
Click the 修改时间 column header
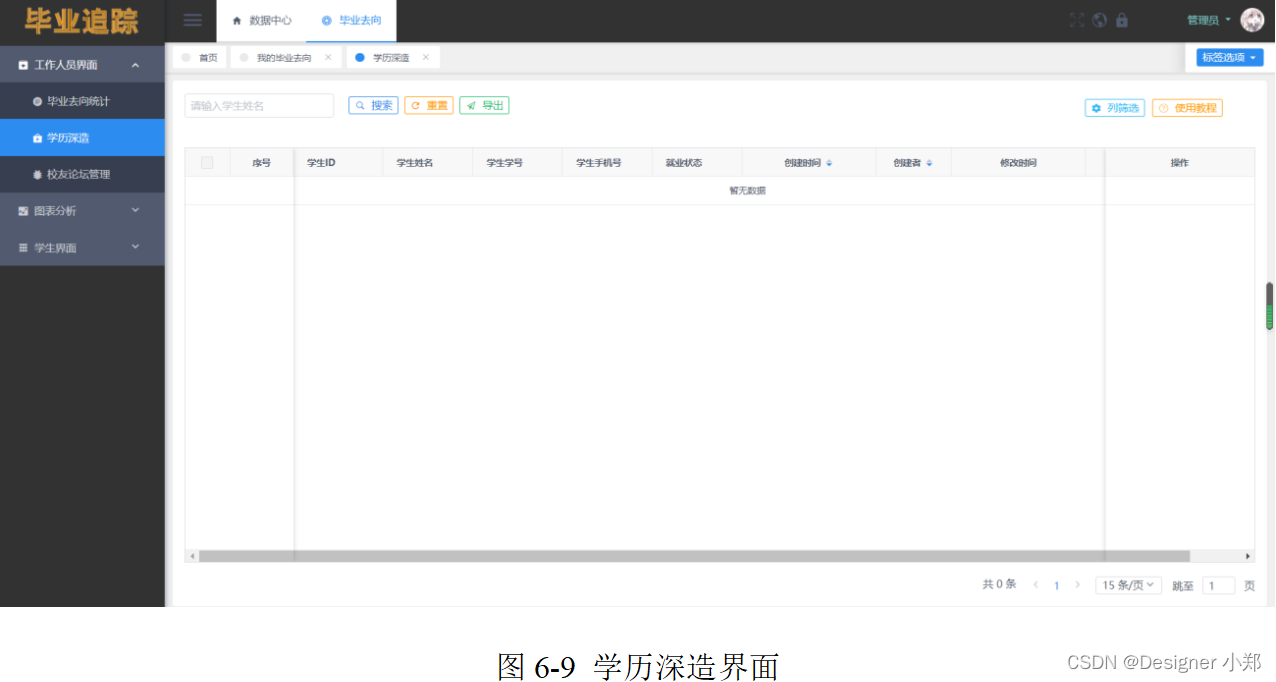pos(1018,163)
